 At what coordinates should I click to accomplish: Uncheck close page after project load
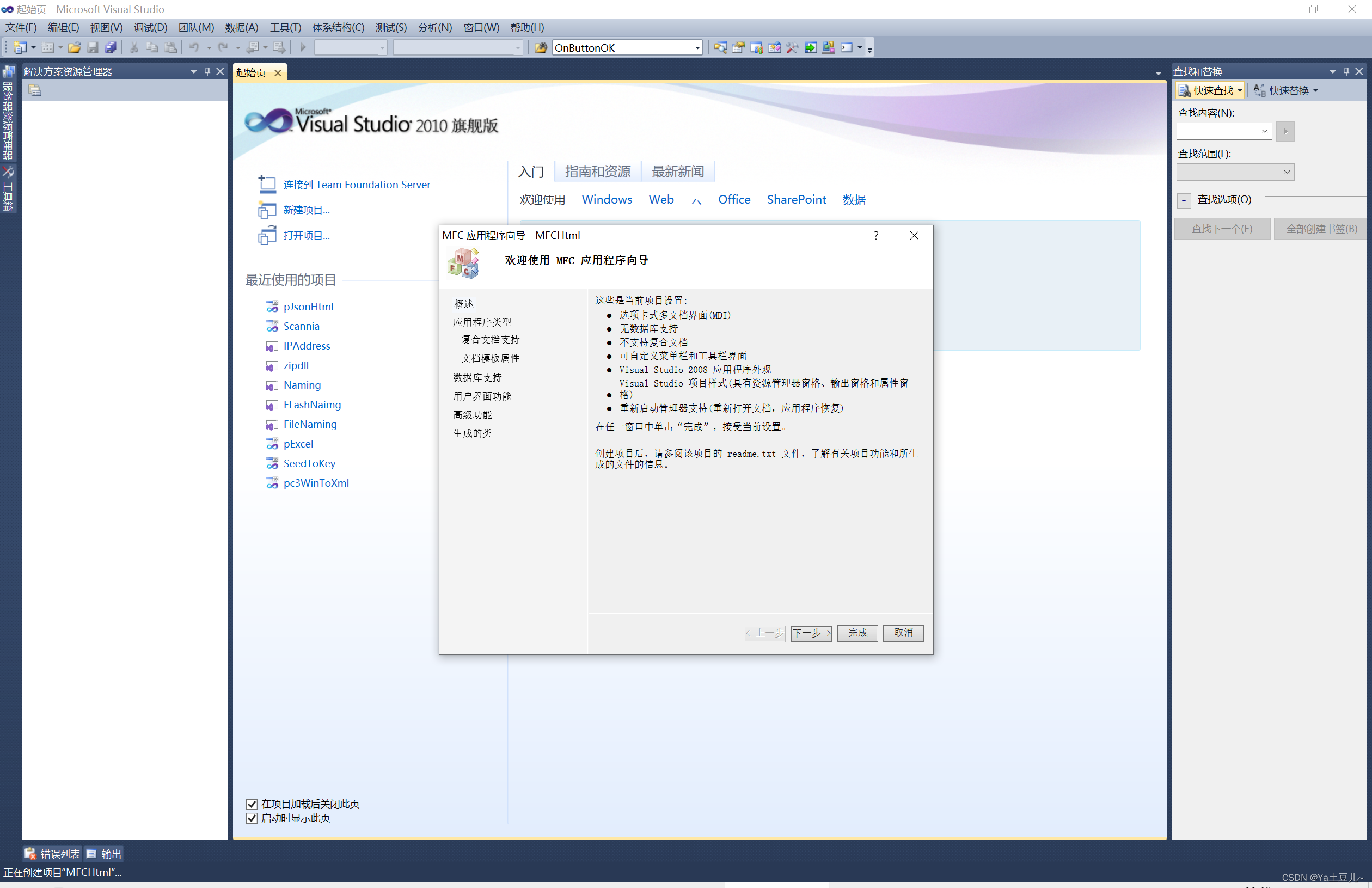[x=252, y=804]
